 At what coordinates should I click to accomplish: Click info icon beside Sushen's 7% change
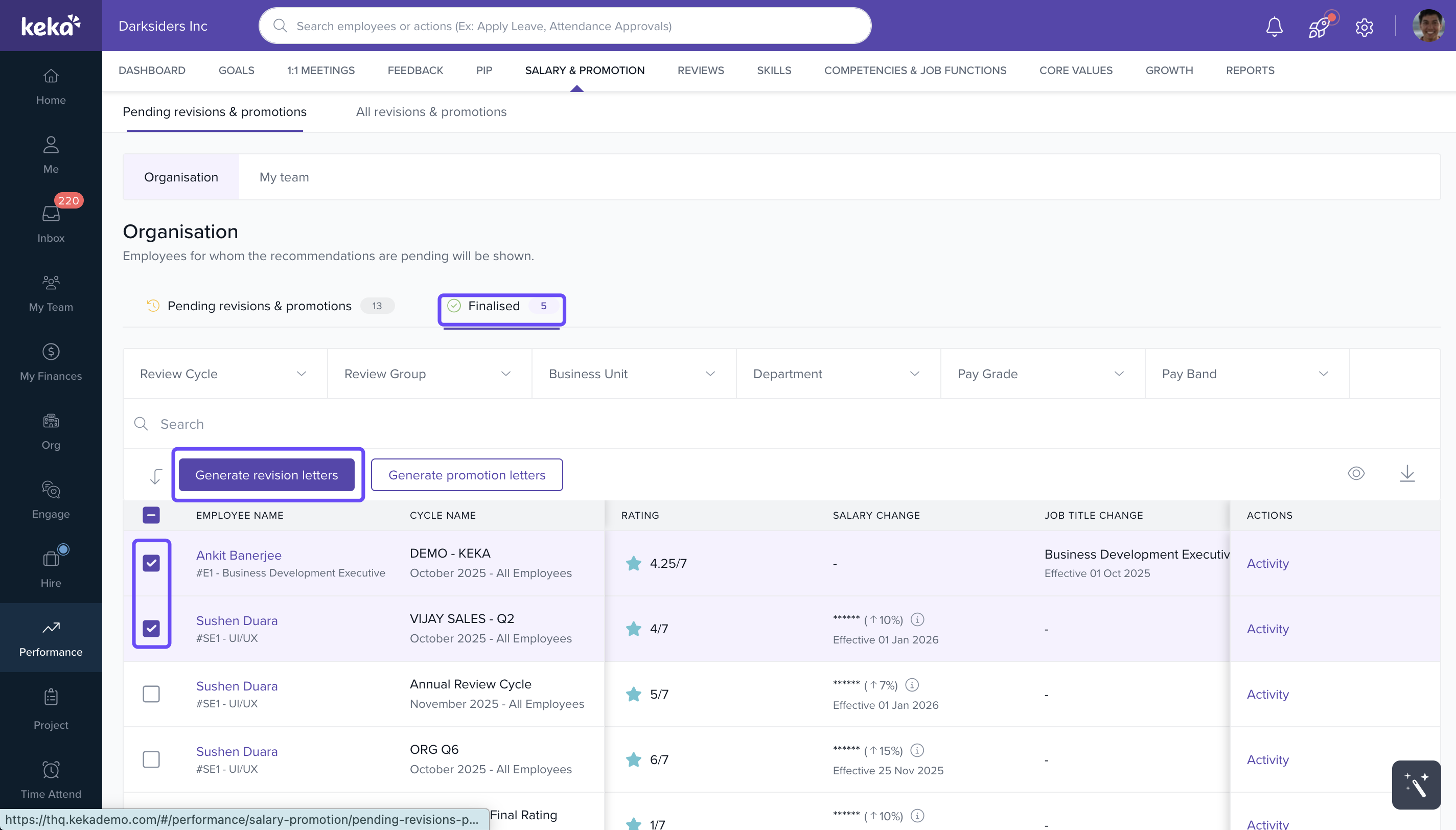[x=912, y=685]
